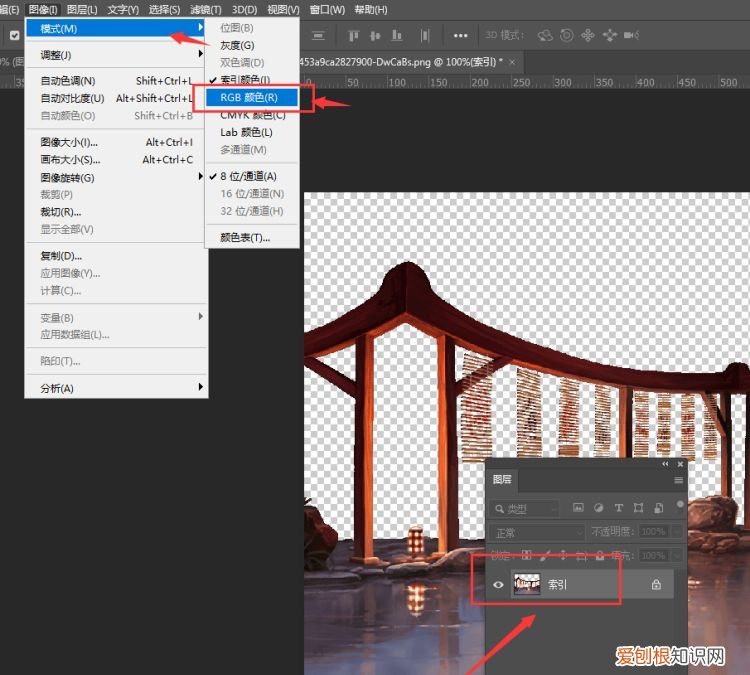Screen dimensions: 750x675
Task: Filter layers by adjustment layer icon
Action: [x=598, y=508]
